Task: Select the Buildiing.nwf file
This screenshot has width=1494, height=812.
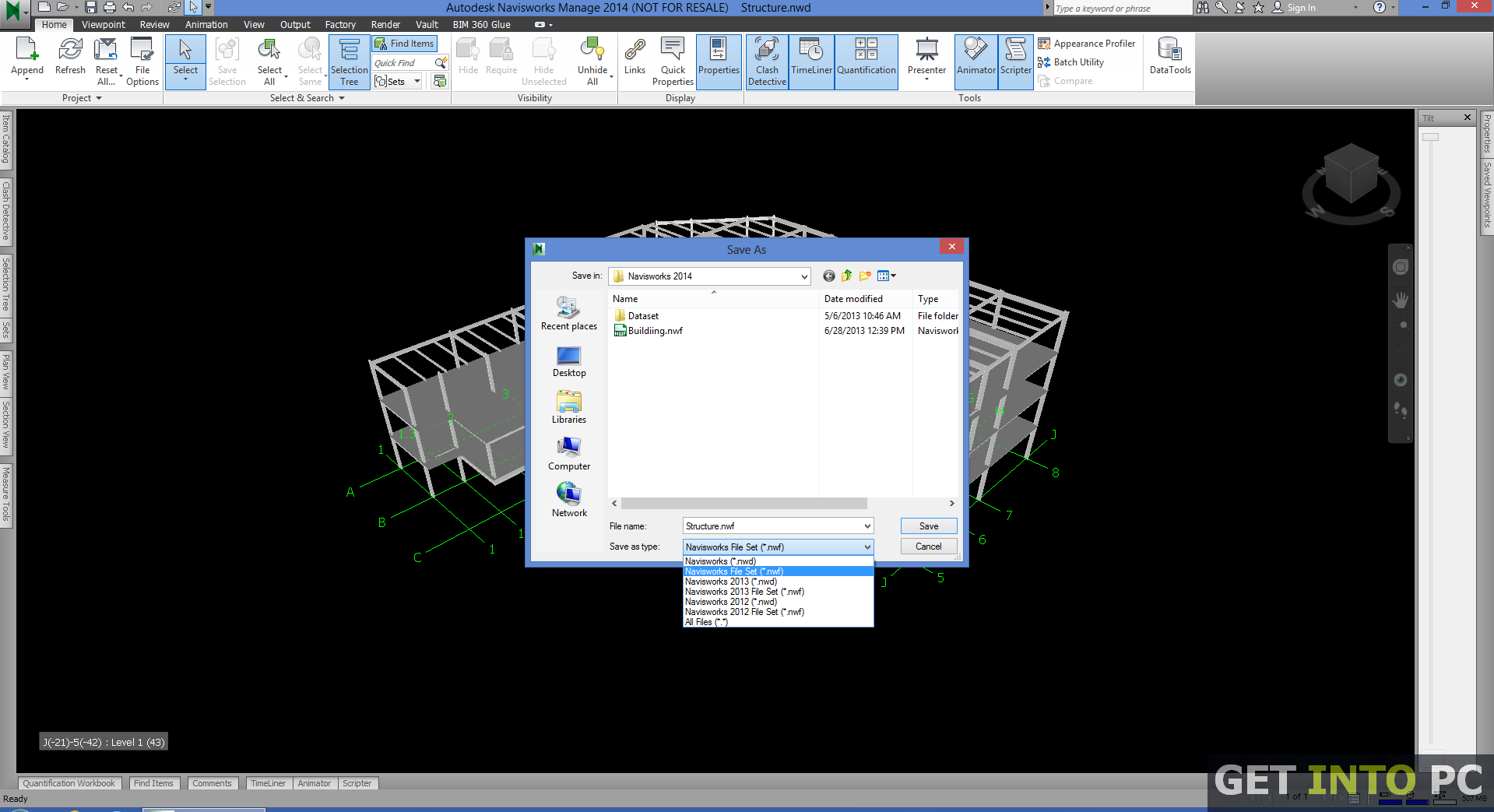Action: coord(649,331)
